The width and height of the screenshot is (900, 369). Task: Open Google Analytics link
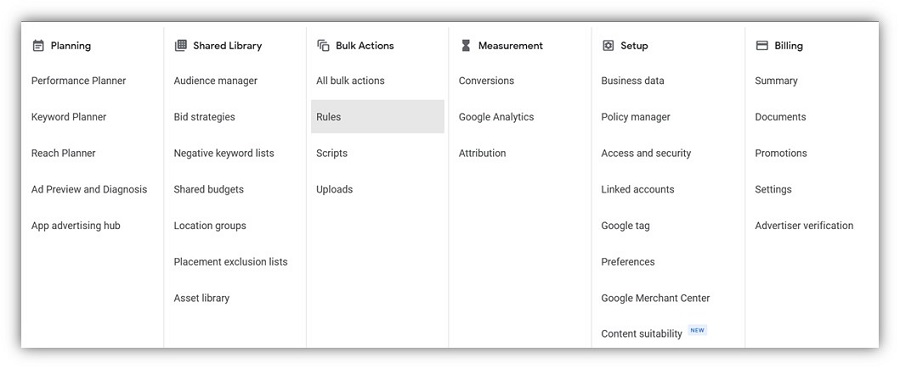click(x=496, y=117)
